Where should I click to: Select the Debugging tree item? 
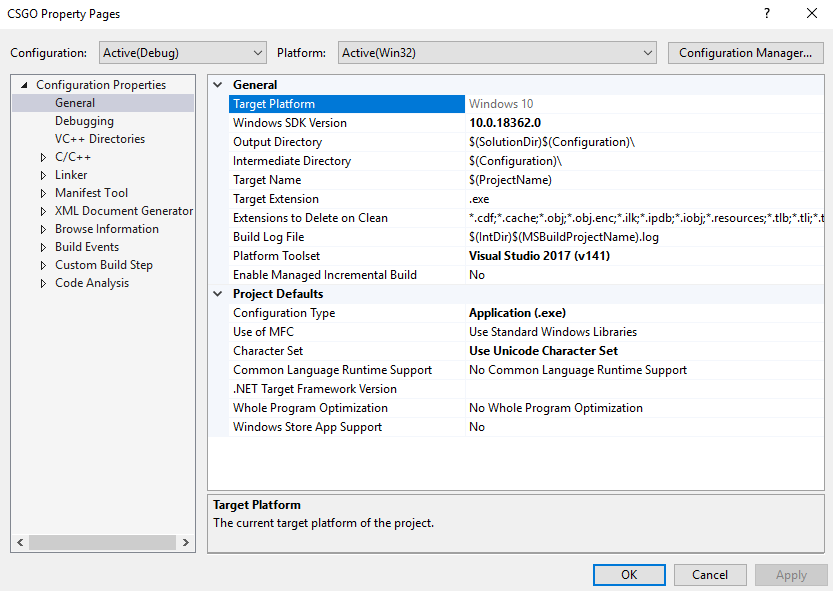pos(84,121)
